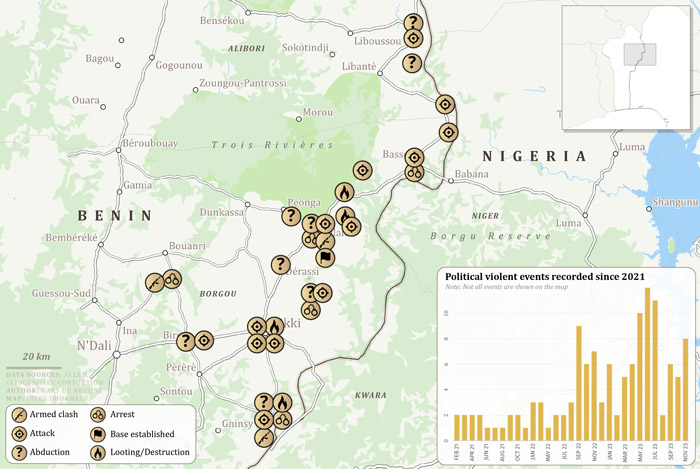Click the Abduction icon in the legend

point(19,452)
